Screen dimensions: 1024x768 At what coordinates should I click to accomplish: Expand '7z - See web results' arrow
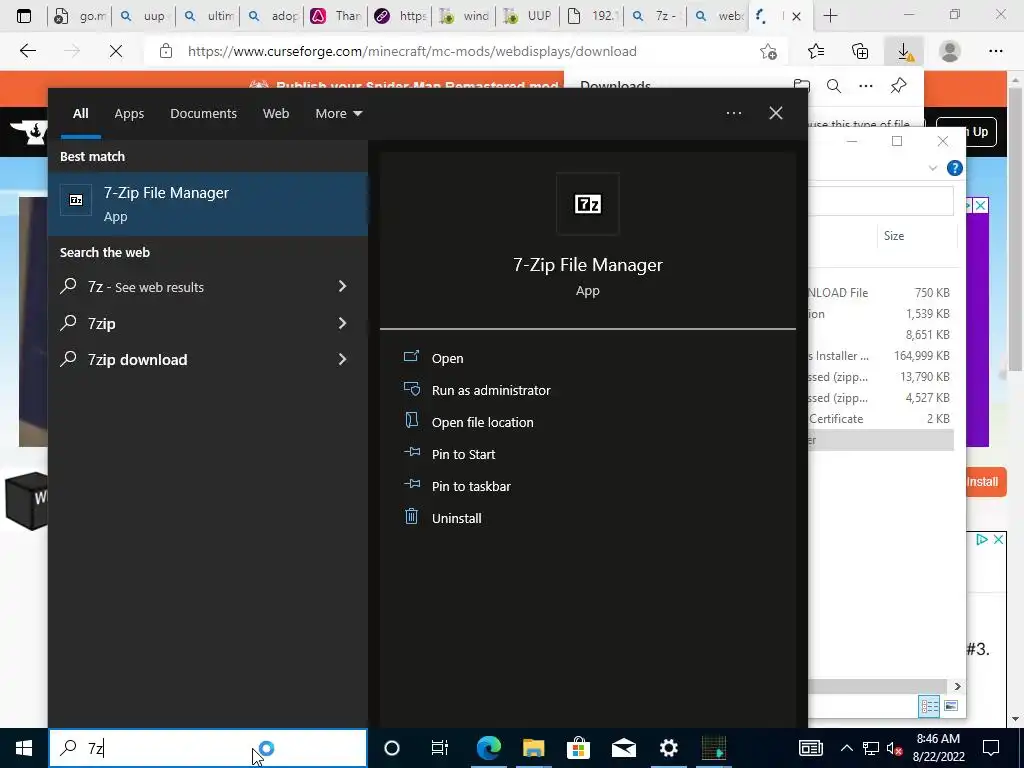pos(342,286)
